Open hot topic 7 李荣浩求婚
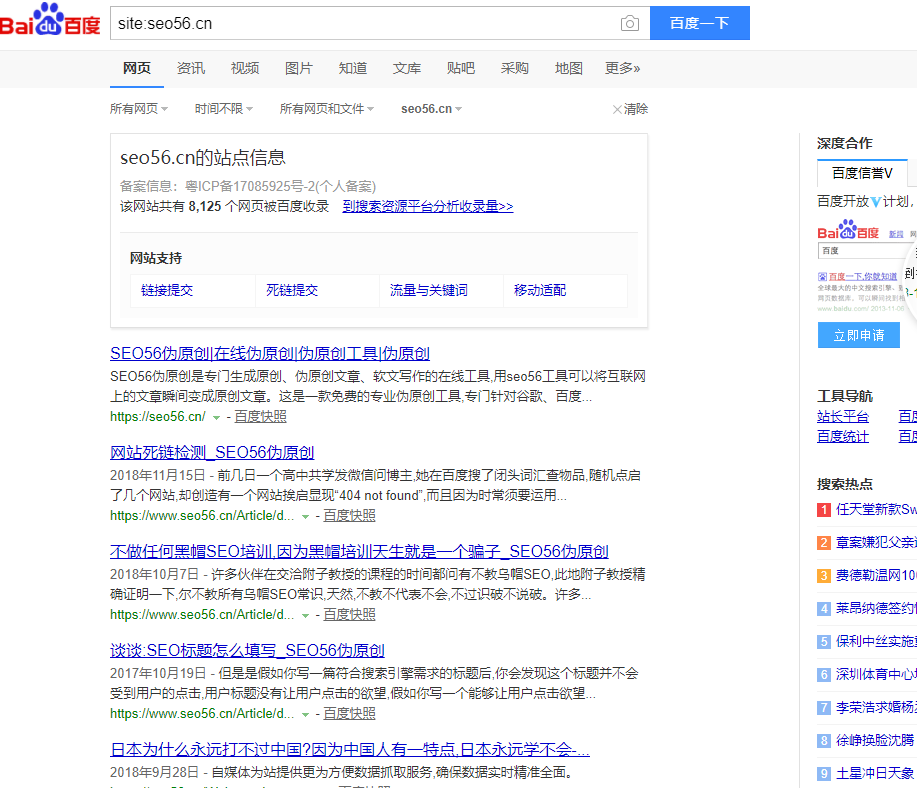 [876, 707]
